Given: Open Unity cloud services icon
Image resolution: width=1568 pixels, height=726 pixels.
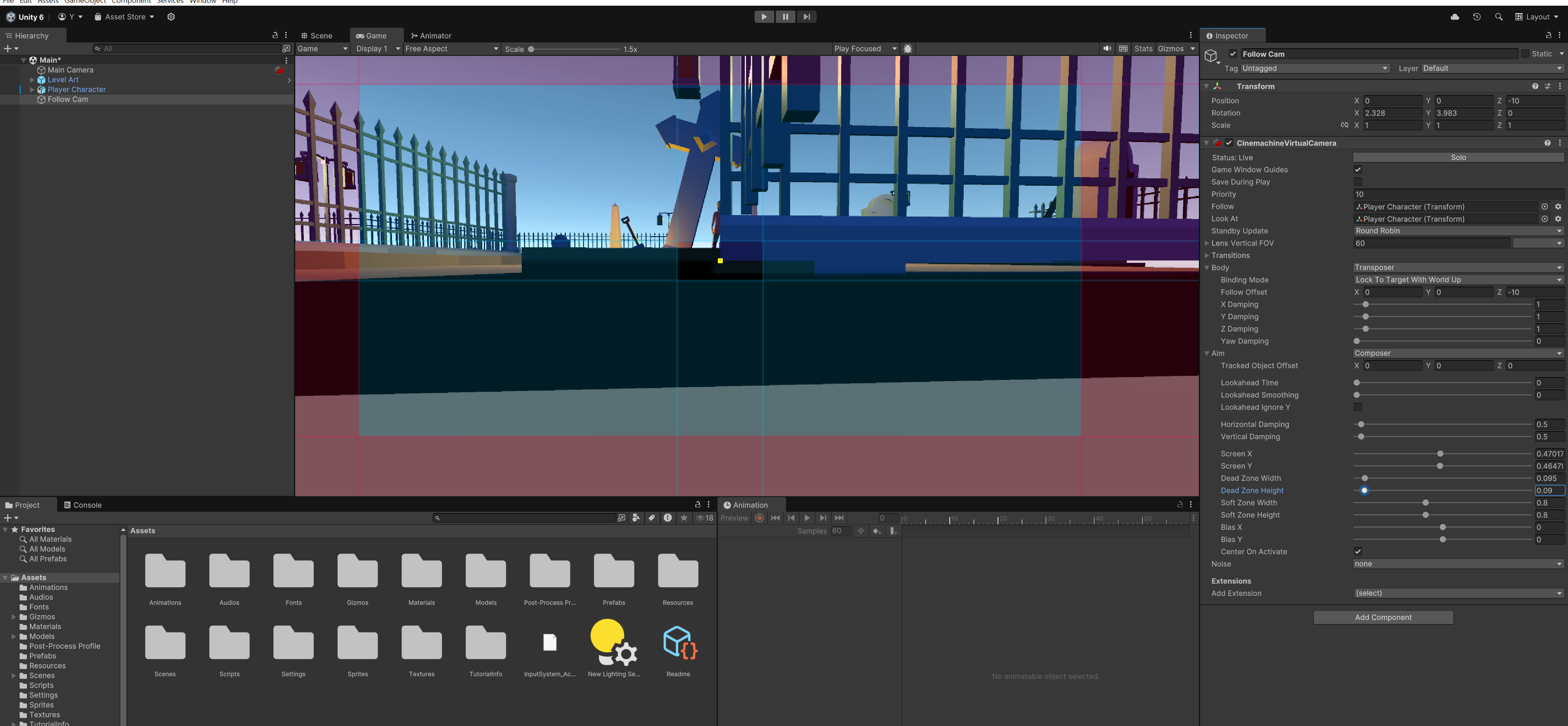Looking at the screenshot, I should tap(1455, 16).
